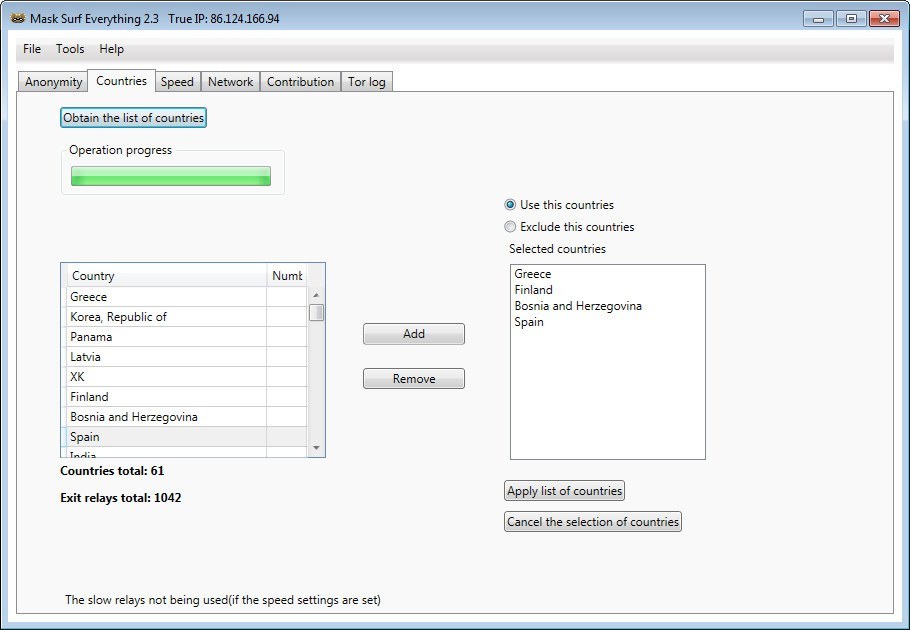
Task: View the Tor log tab
Action: pos(367,82)
